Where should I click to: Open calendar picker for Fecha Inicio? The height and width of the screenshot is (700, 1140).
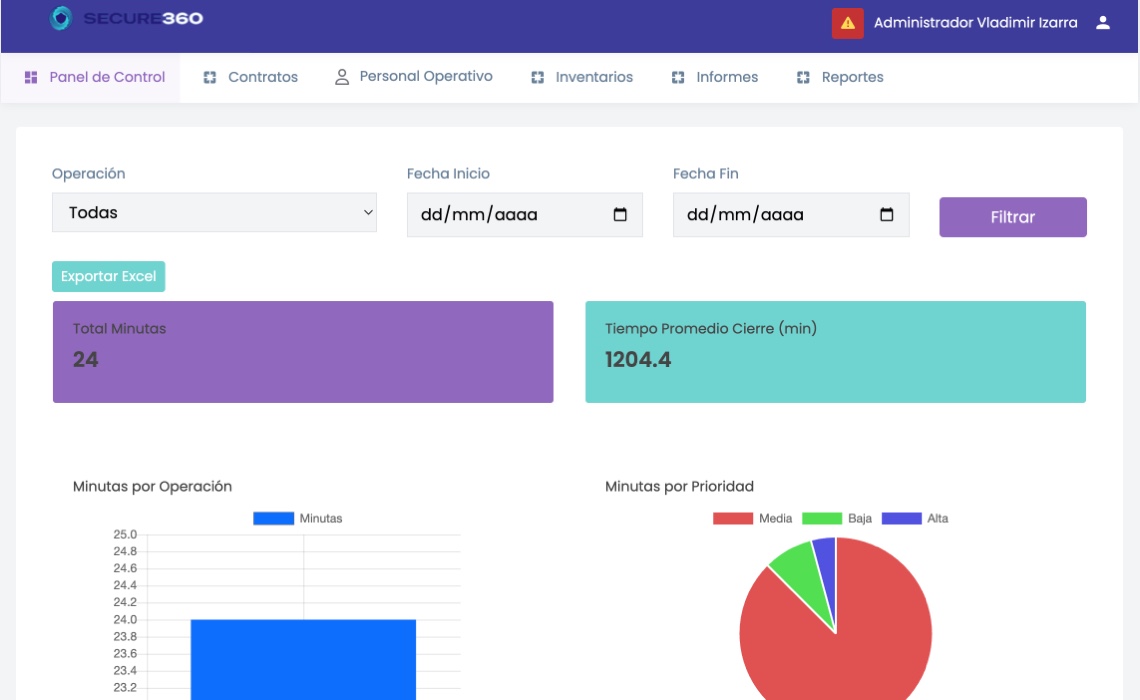[620, 214]
